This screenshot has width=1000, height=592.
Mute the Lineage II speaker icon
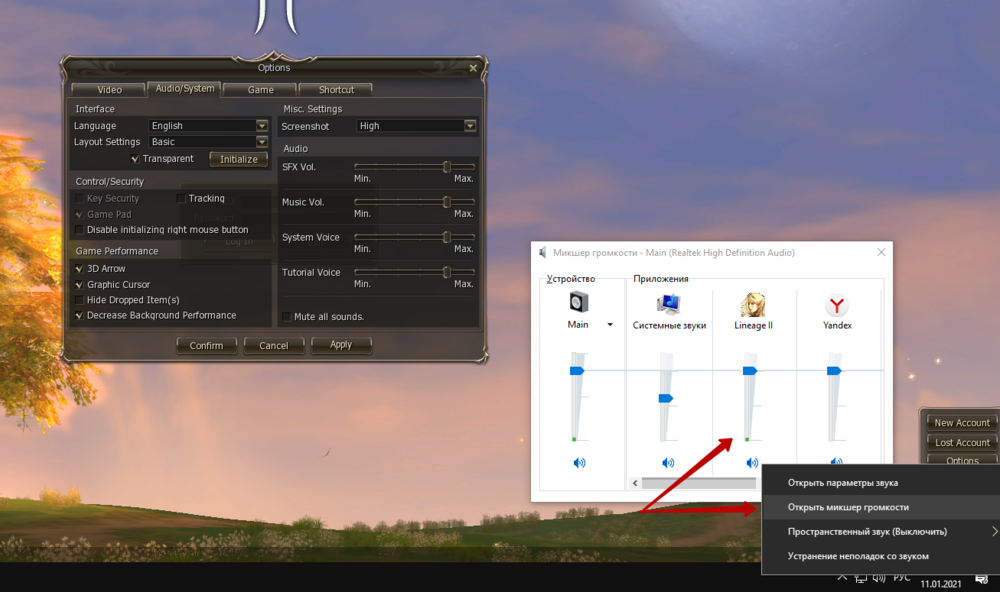tap(752, 462)
